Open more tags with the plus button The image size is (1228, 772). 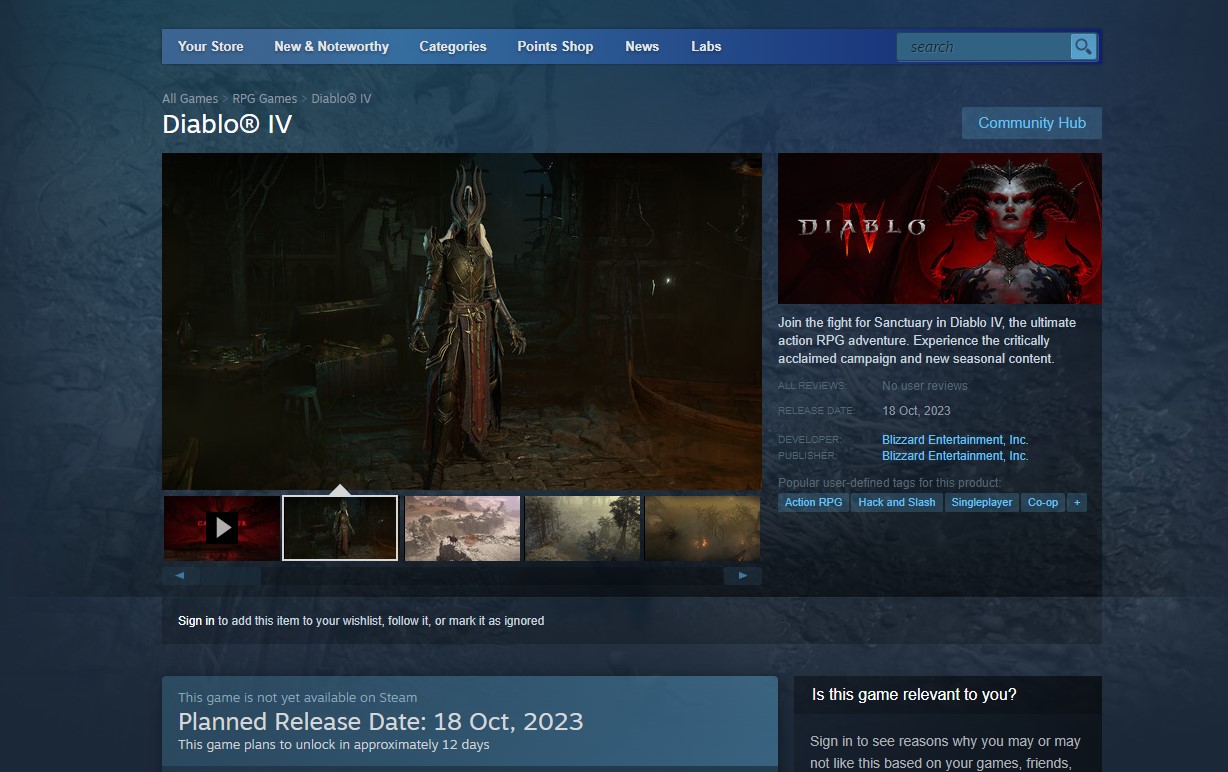1076,502
